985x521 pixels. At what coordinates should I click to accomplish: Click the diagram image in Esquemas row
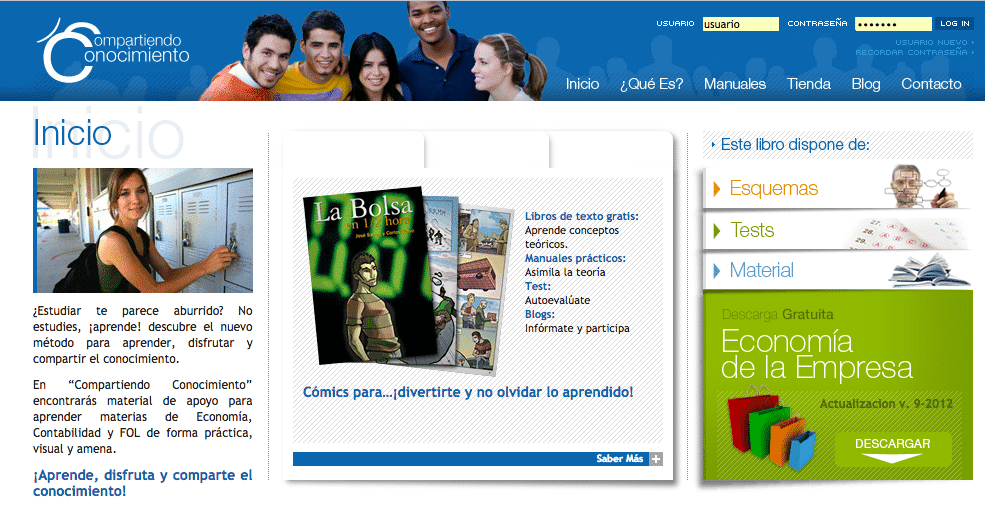[926, 186]
